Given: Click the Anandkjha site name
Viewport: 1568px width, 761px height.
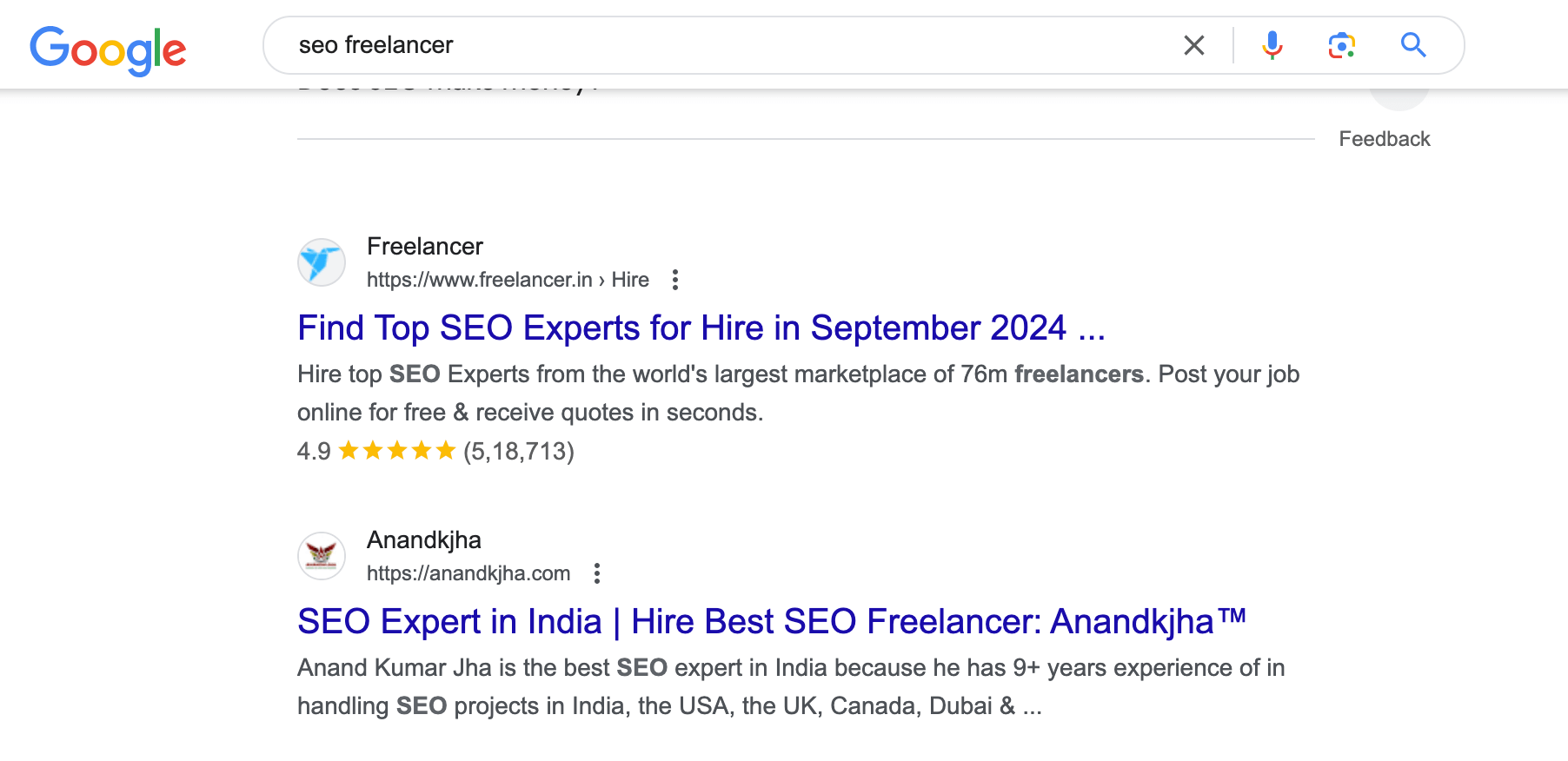Looking at the screenshot, I should click(x=423, y=540).
